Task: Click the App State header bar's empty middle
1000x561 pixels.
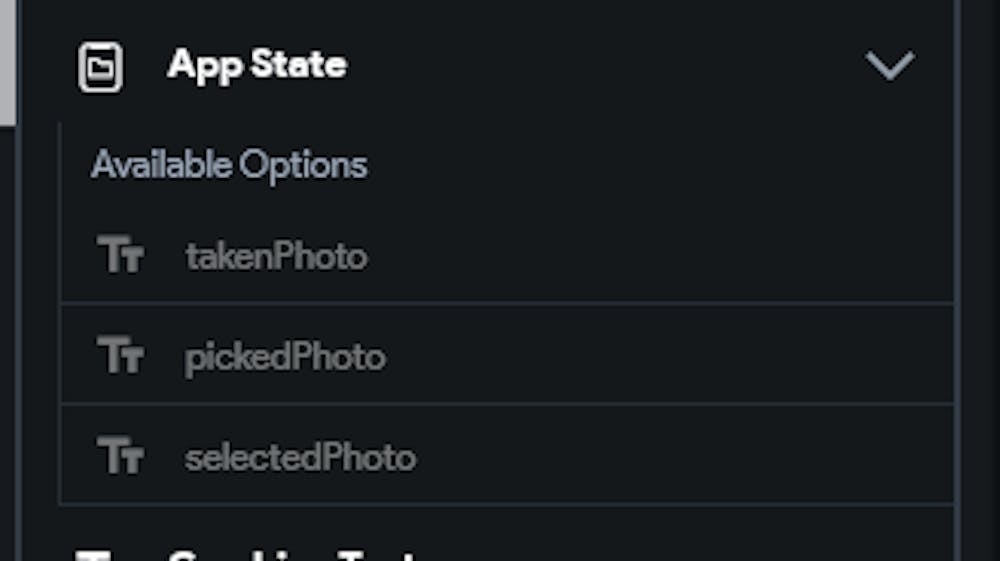Action: pyautogui.click(x=600, y=66)
